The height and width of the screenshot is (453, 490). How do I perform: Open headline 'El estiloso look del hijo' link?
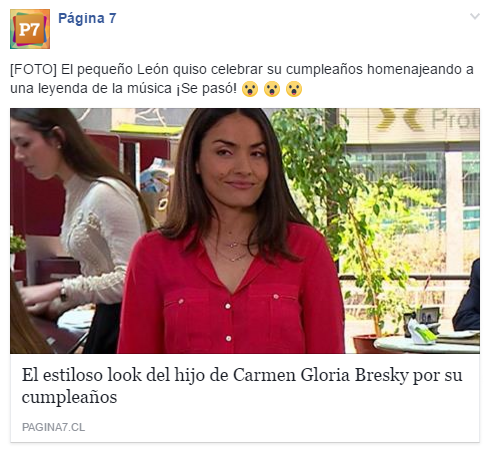tap(242, 386)
